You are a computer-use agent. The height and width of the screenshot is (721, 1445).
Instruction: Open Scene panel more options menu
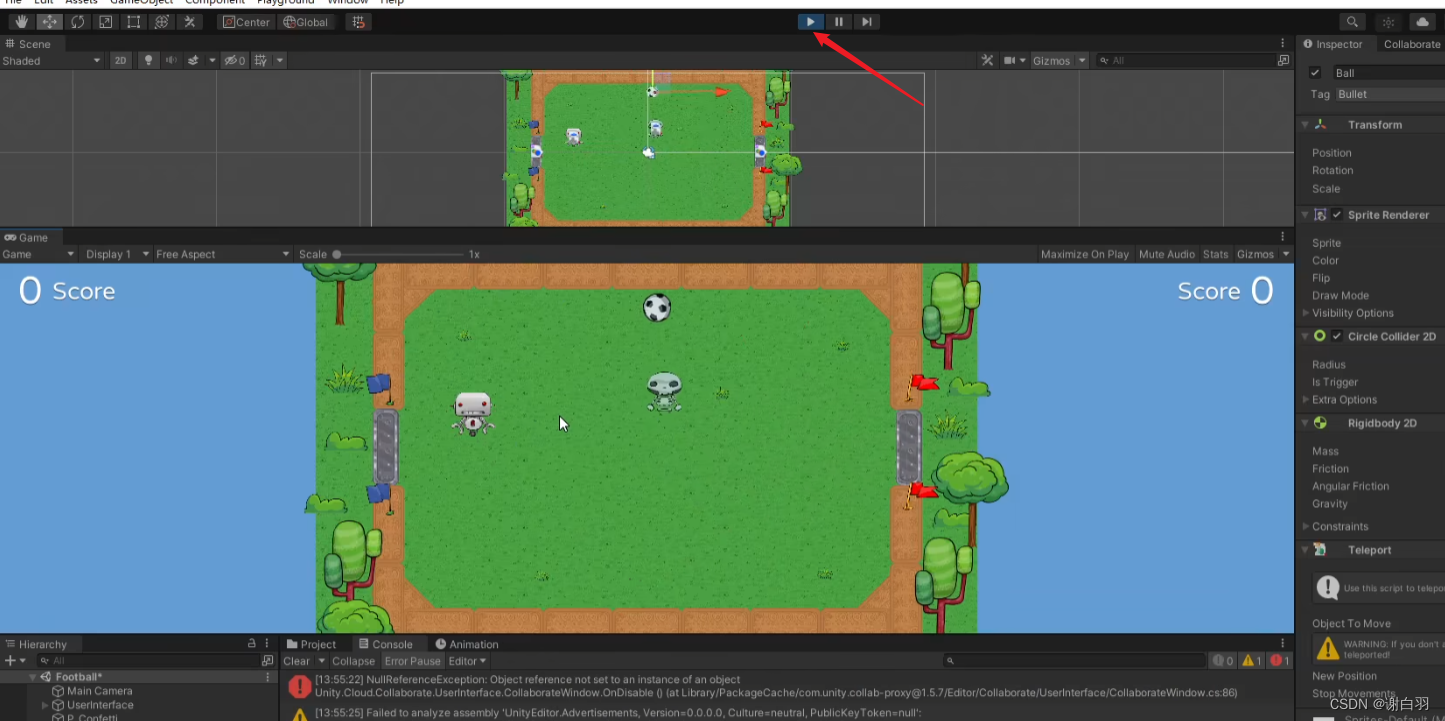1283,43
